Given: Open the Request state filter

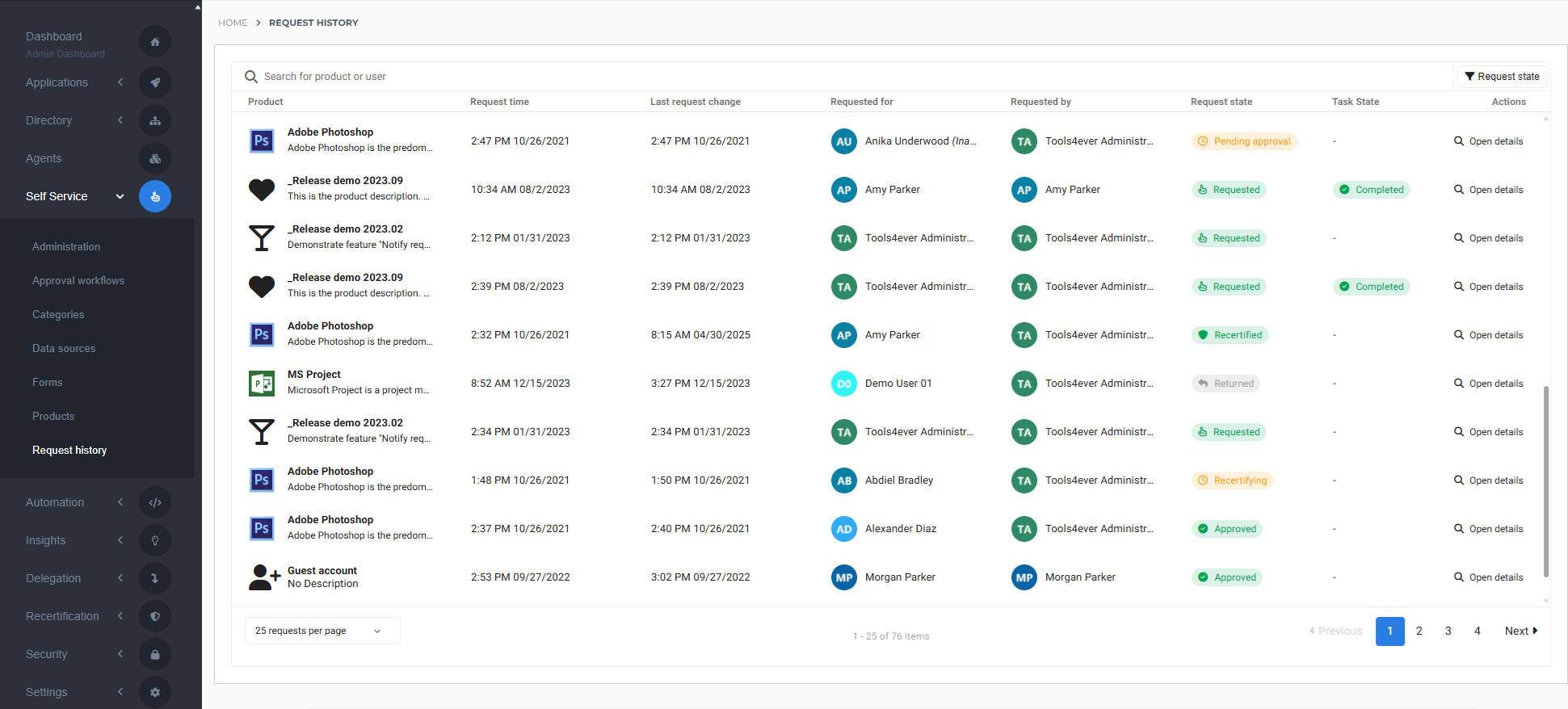Looking at the screenshot, I should [x=1502, y=77].
